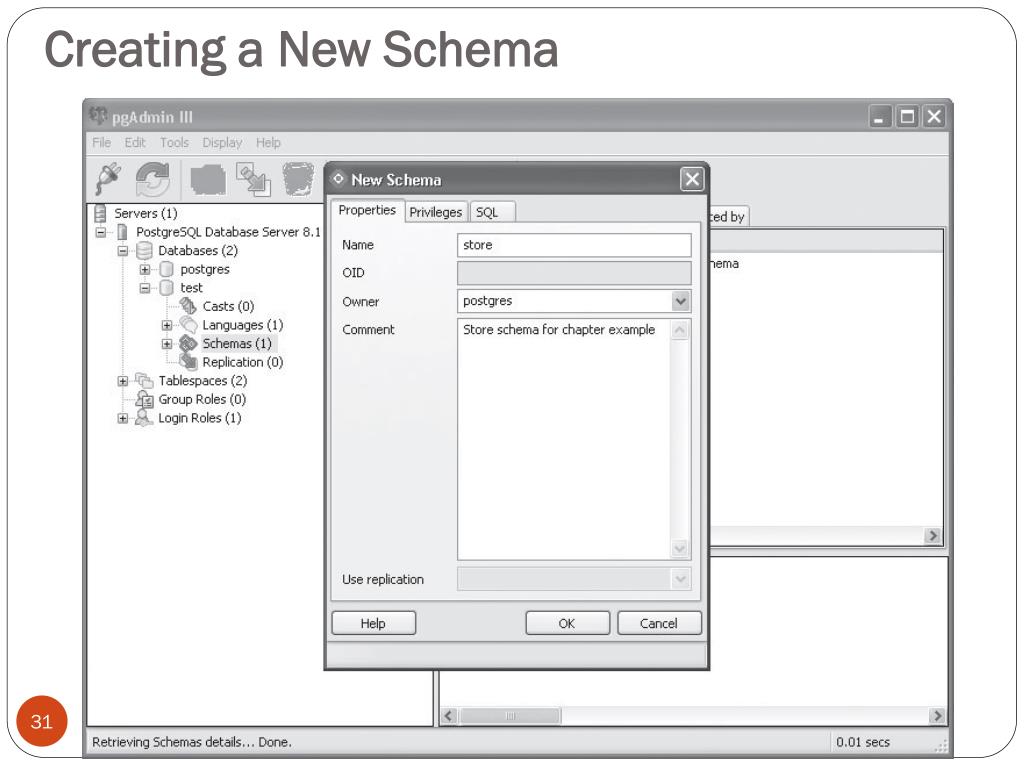The width and height of the screenshot is (1024, 768).
Task: Close the New Schema dialog
Action: point(692,179)
